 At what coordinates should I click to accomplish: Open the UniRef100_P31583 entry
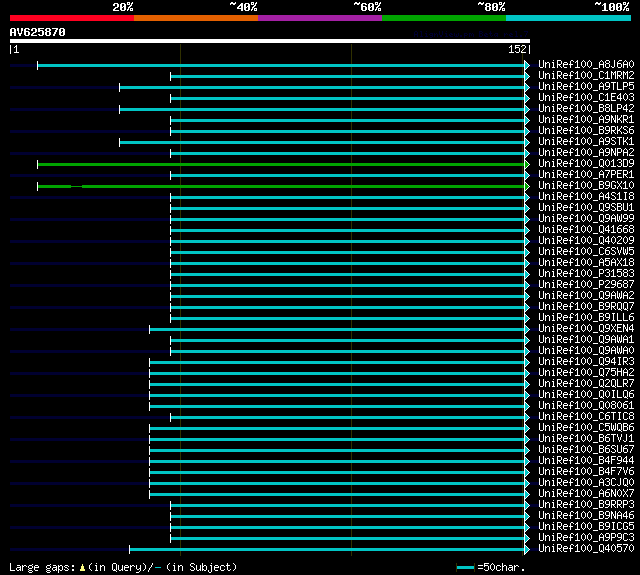[586, 274]
